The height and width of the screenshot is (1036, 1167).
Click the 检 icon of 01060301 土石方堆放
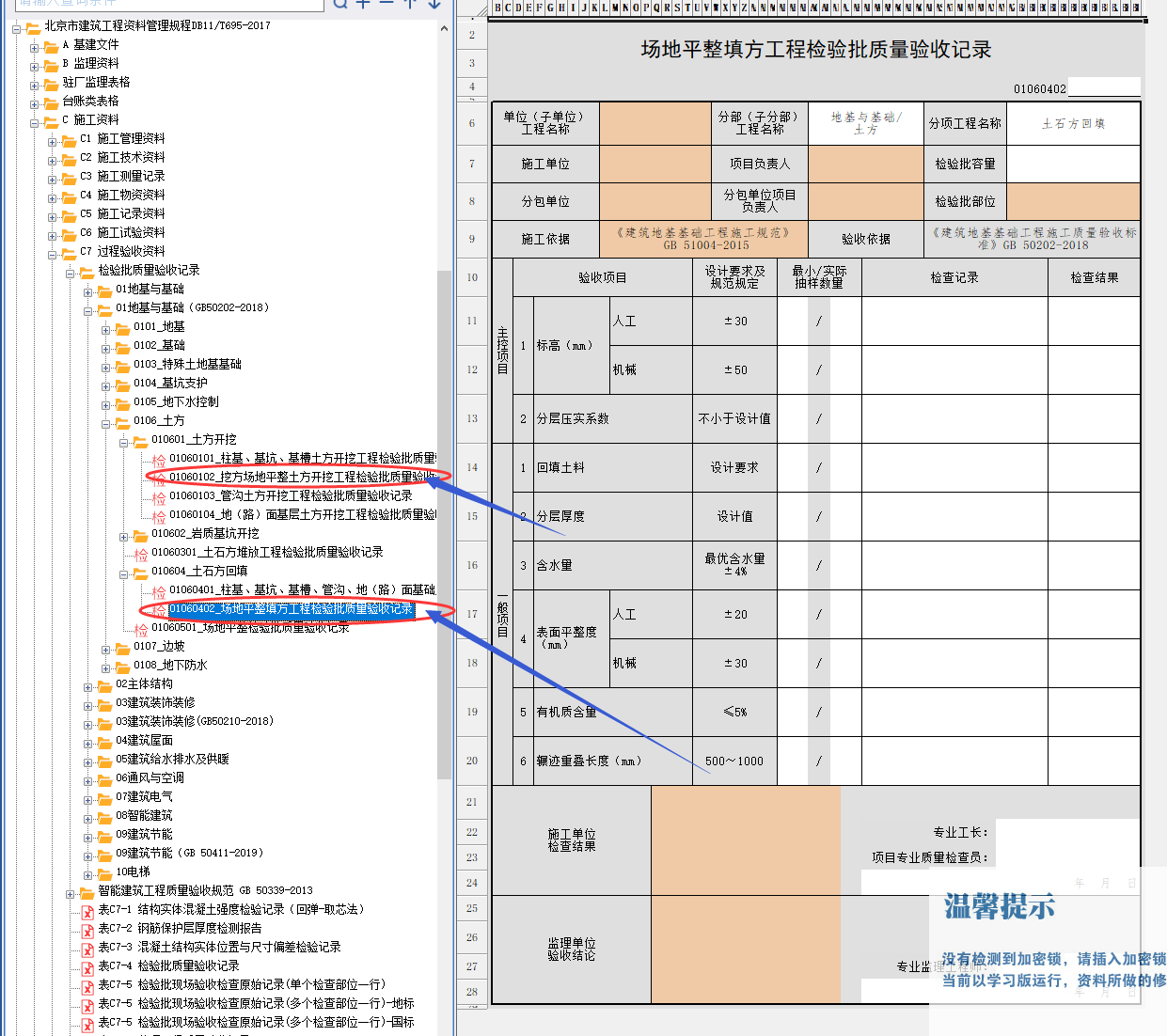pos(141,554)
